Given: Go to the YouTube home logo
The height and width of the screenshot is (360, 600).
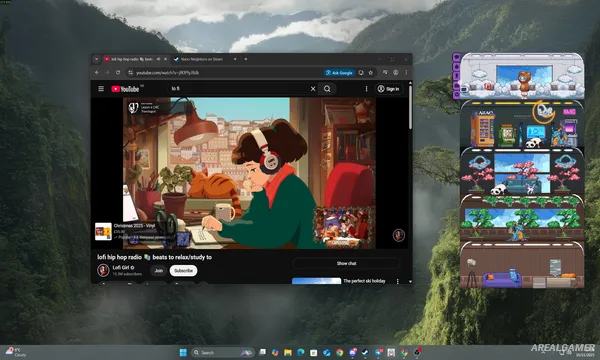Looking at the screenshot, I should pyautogui.click(x=125, y=89).
